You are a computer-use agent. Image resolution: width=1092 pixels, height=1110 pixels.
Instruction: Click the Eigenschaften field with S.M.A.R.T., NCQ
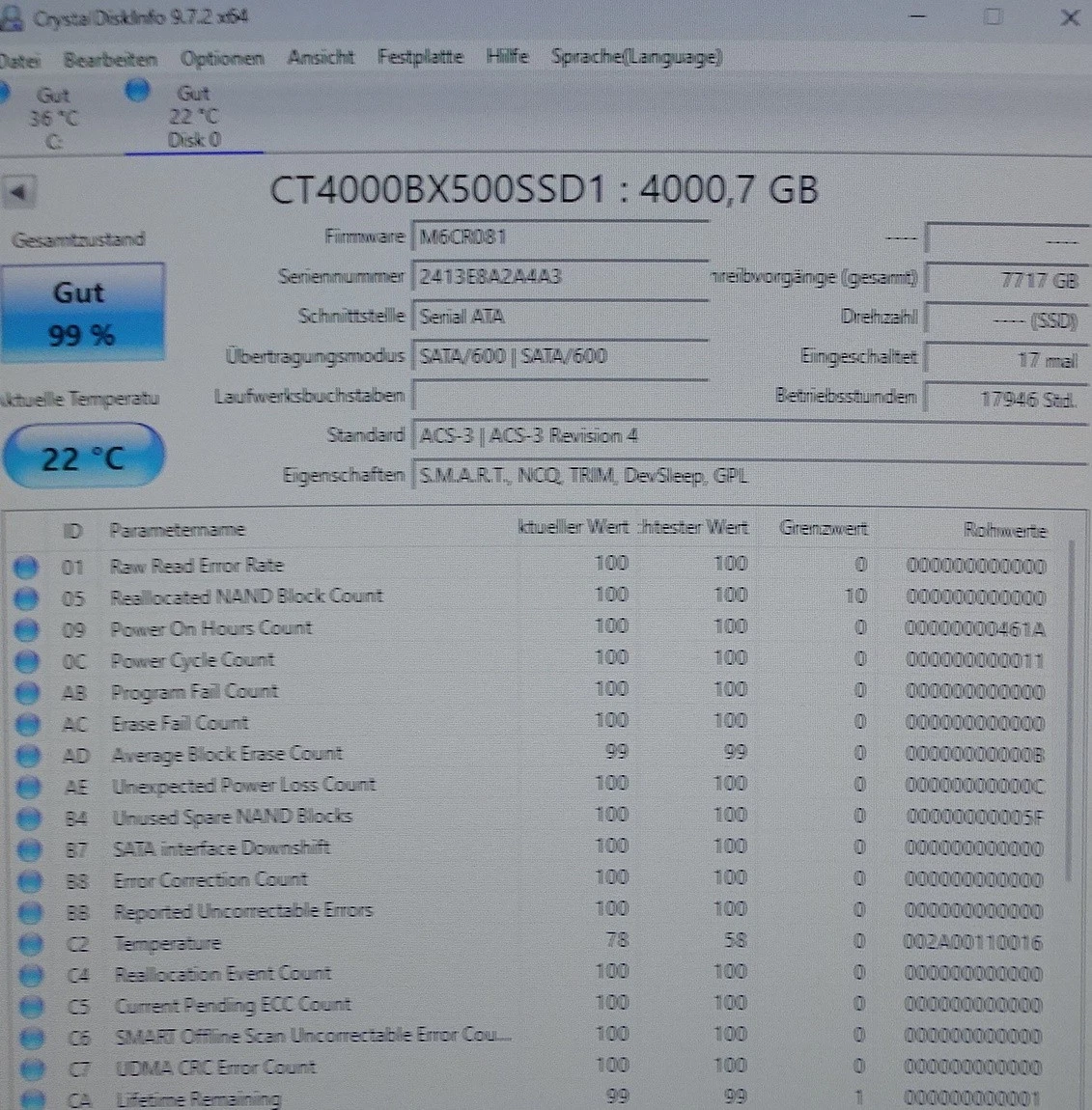(x=750, y=476)
